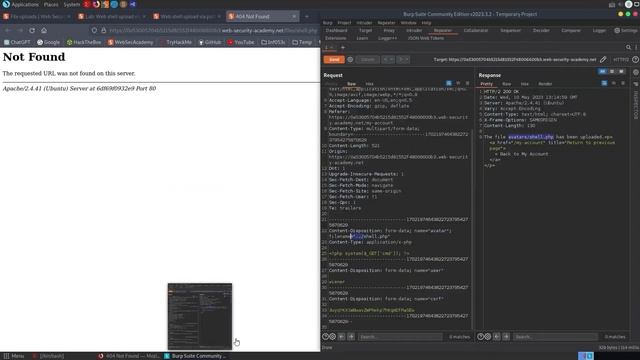Close the 404 Not Found tab

pos(294,16)
